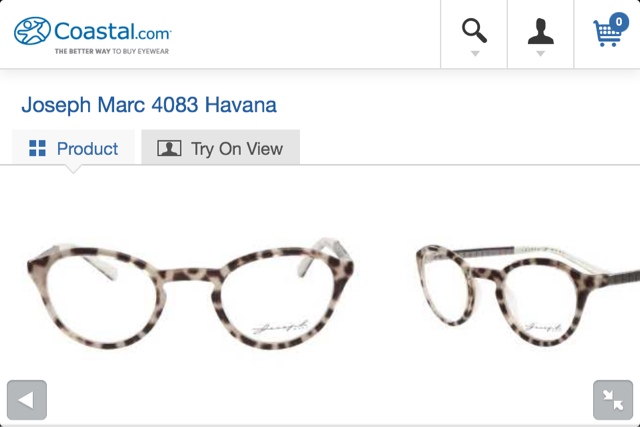Click the cart item count badge
The width and height of the screenshot is (640, 427).
[x=619, y=21]
